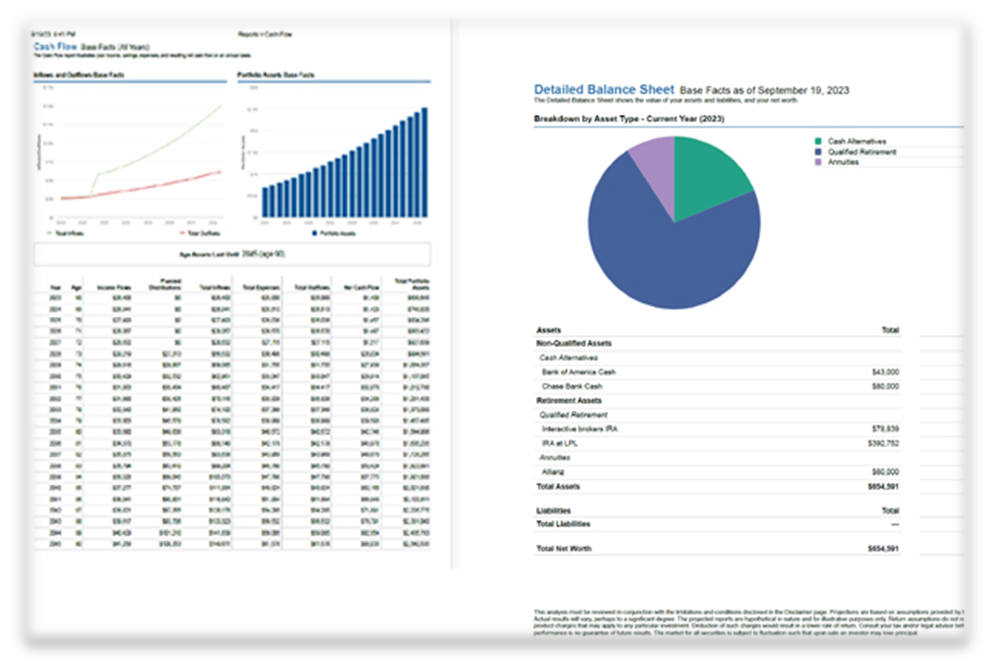This screenshot has width=993, height=671.
Task: Click the Bank of America Cash row
Action: click(x=579, y=371)
